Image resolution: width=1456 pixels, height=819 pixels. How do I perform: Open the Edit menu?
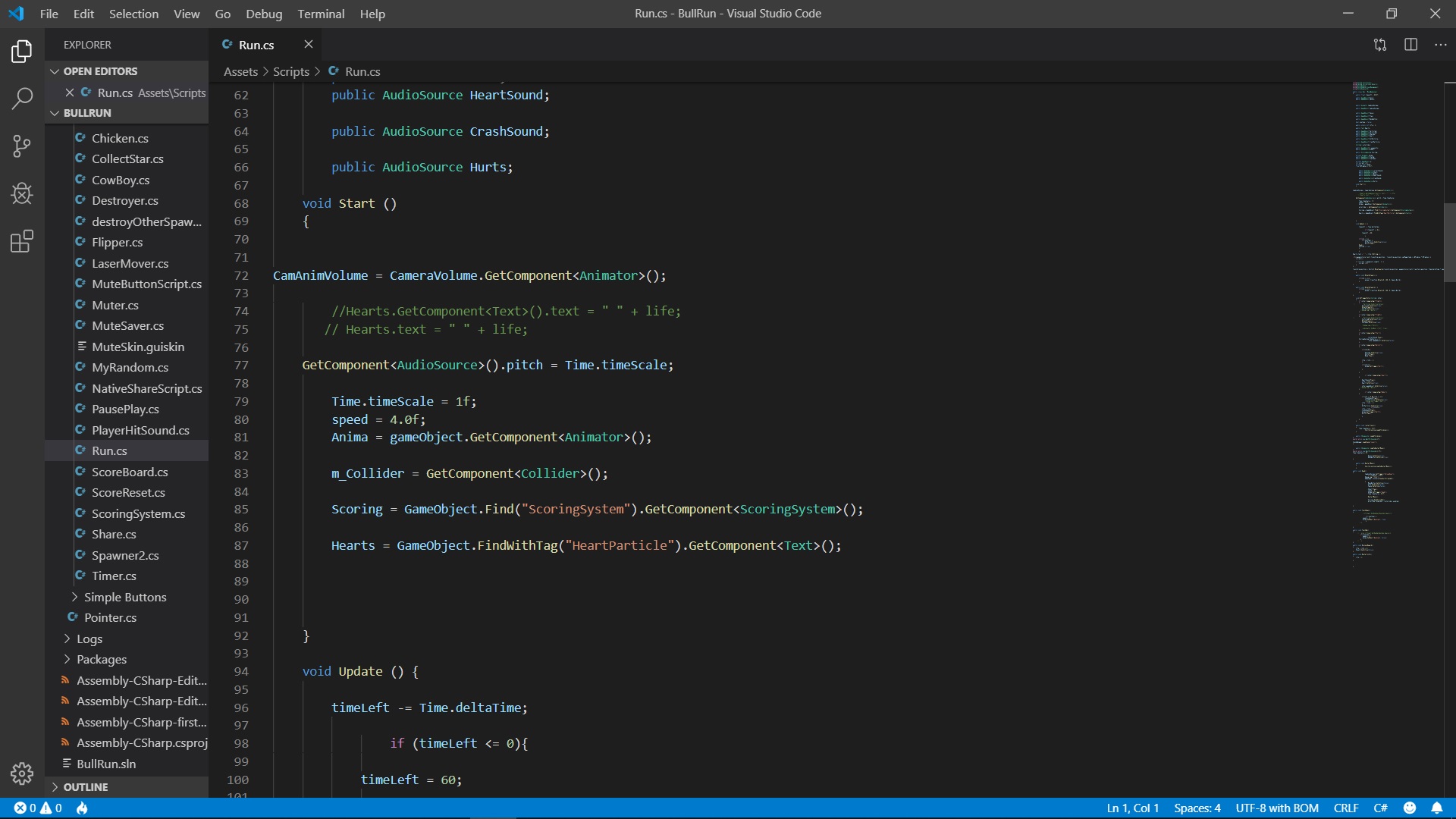(83, 14)
